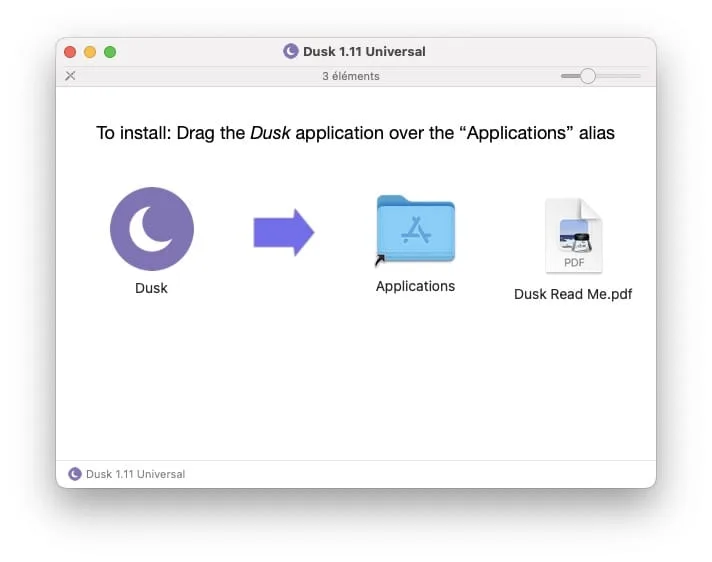Open the Applications folder alias

pos(416,229)
